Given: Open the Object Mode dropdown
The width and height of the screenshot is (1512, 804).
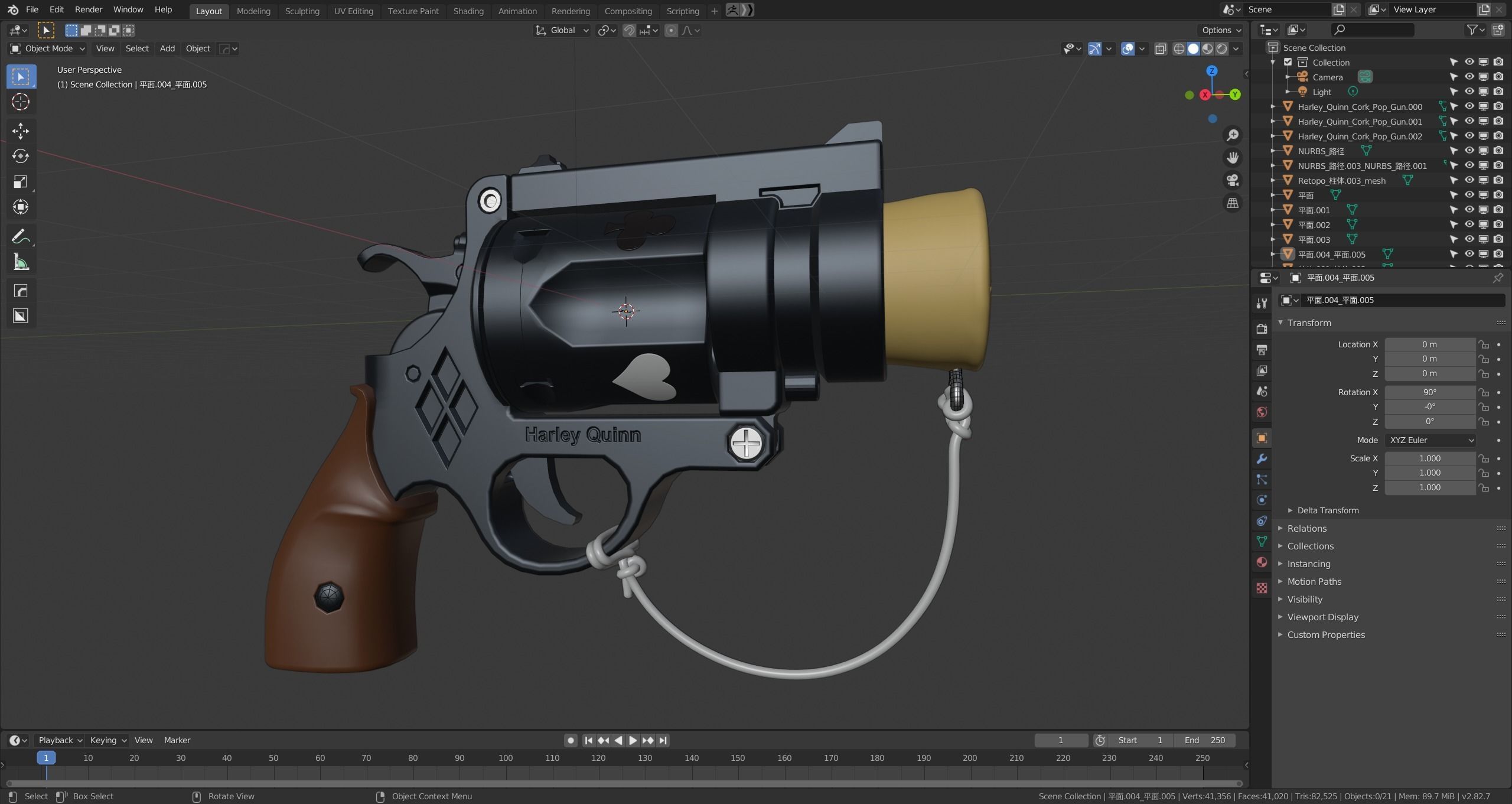Looking at the screenshot, I should pos(48,48).
